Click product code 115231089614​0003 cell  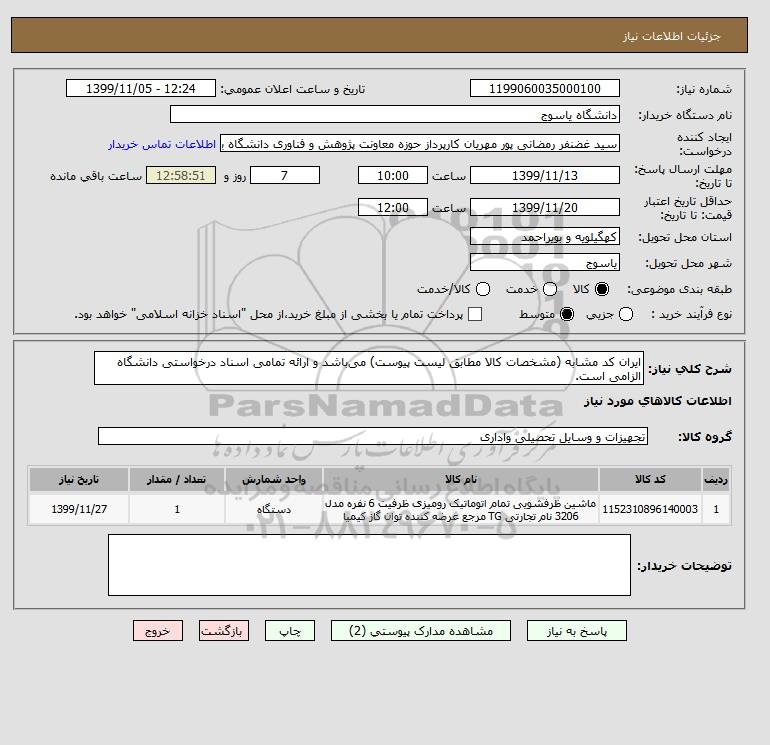650,509
